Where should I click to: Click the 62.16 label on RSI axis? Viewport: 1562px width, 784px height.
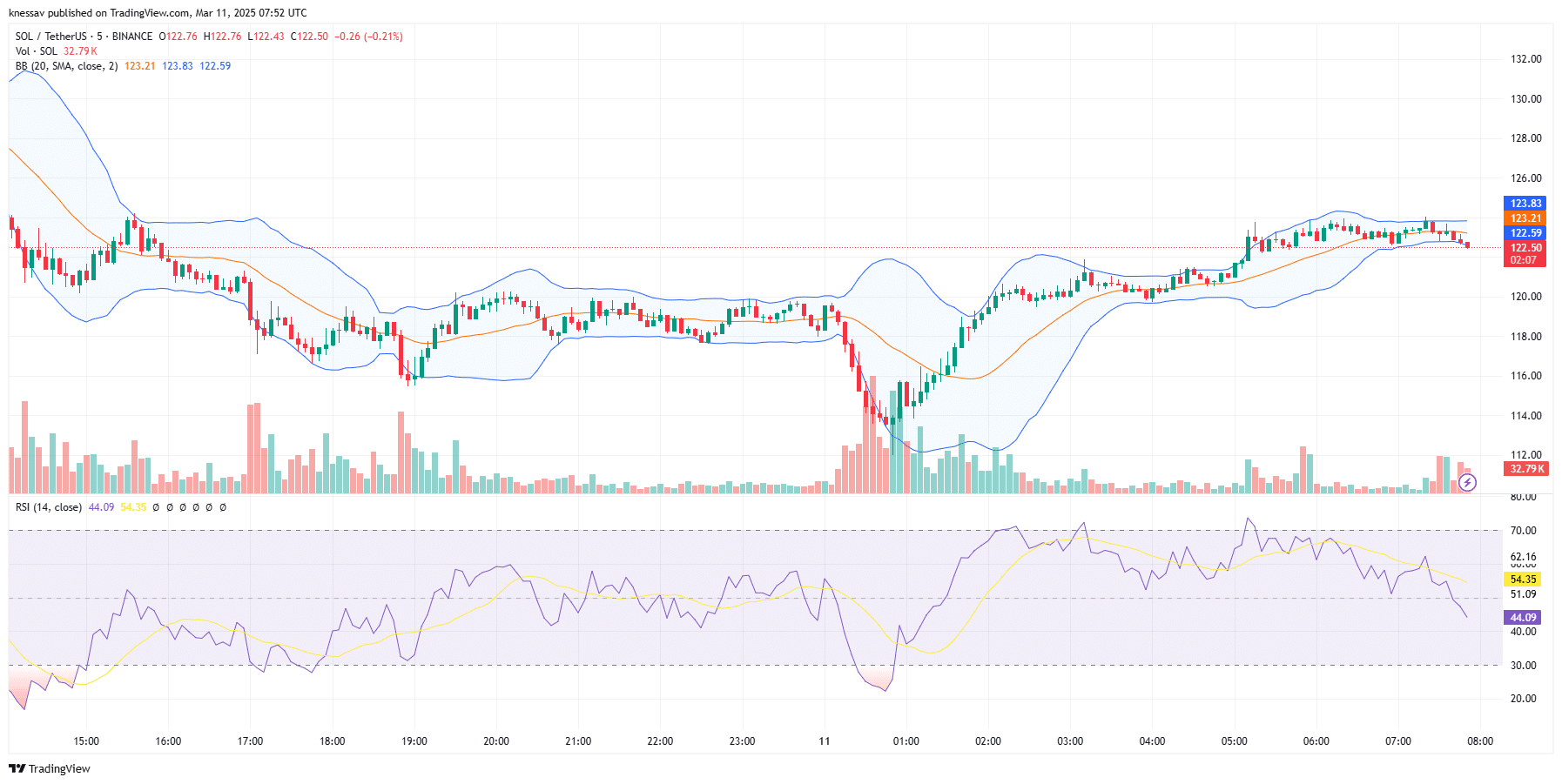1524,557
